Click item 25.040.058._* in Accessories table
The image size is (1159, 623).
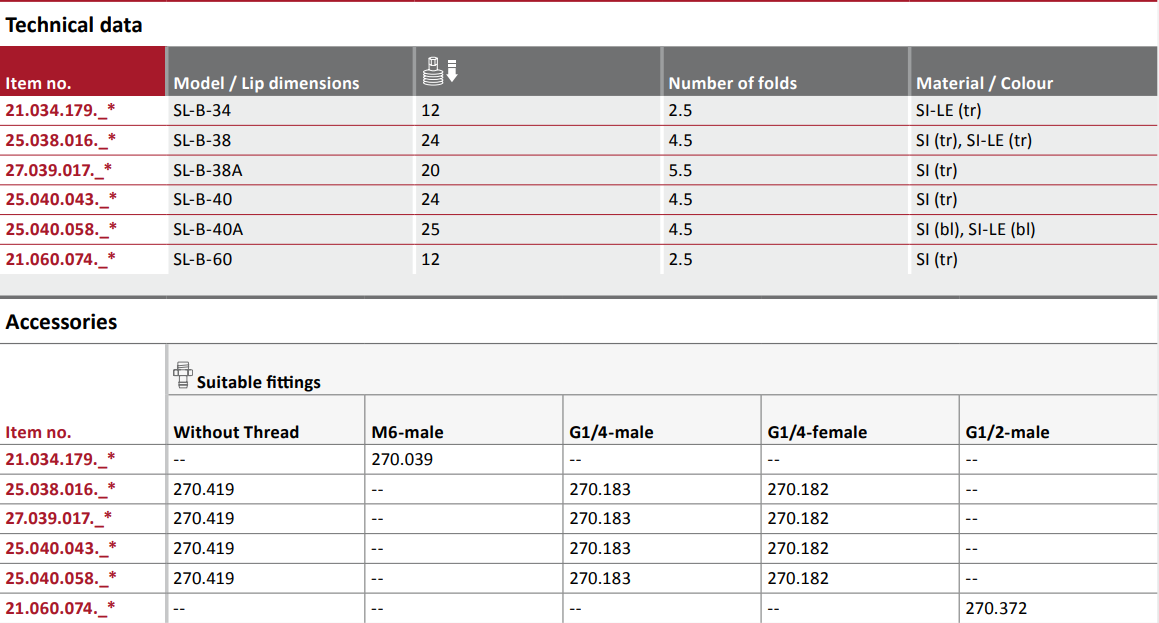pyautogui.click(x=61, y=579)
